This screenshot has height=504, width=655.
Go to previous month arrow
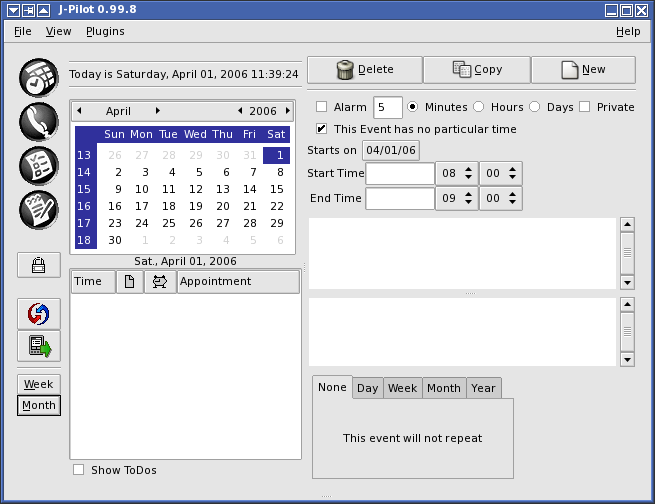[79, 111]
